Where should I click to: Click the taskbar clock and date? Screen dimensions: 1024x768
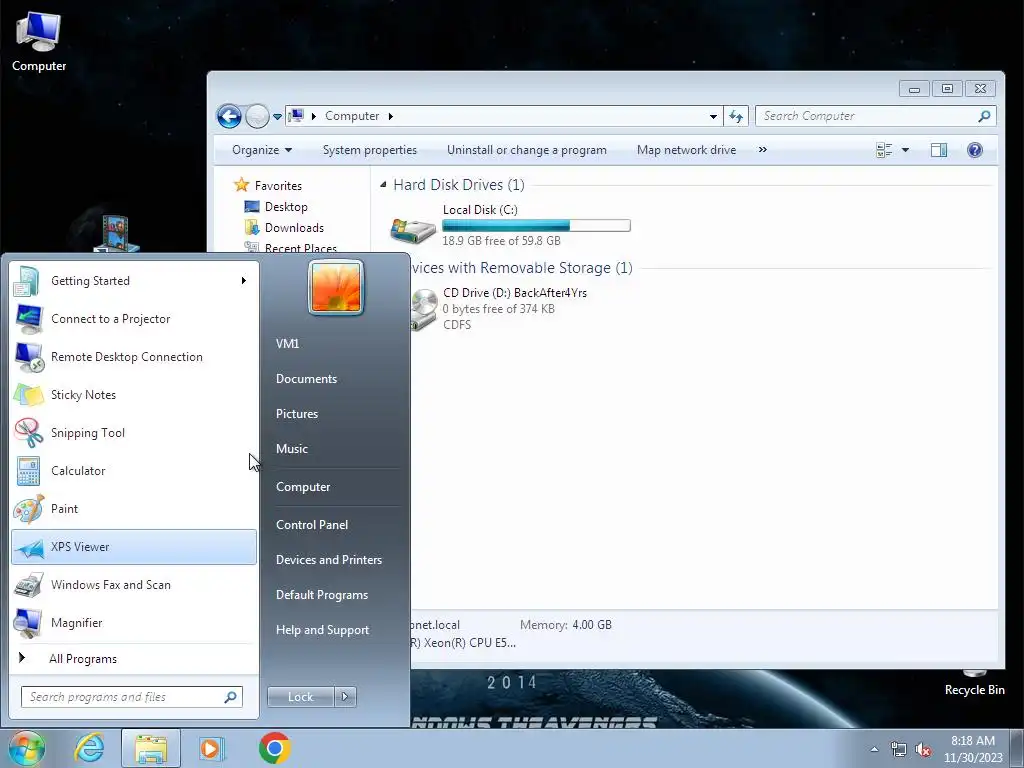(x=972, y=749)
